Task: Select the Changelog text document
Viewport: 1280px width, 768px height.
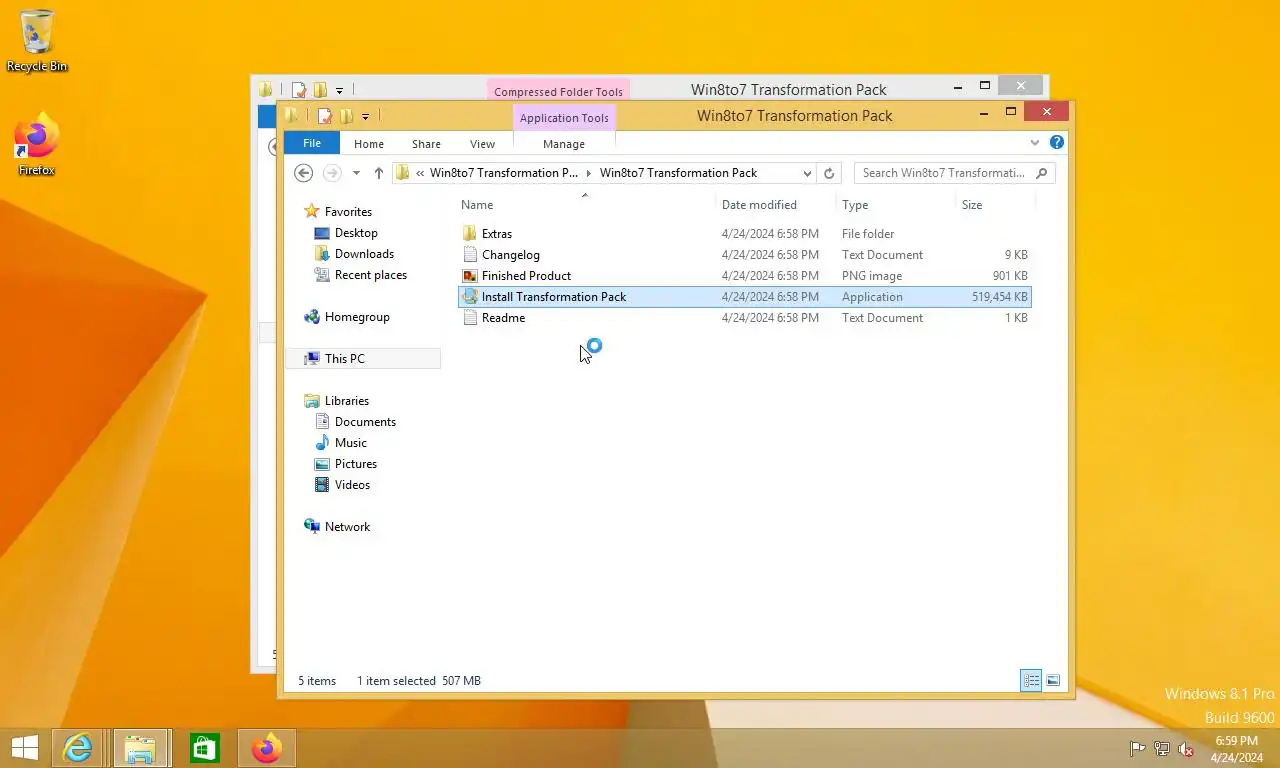Action: (x=510, y=255)
